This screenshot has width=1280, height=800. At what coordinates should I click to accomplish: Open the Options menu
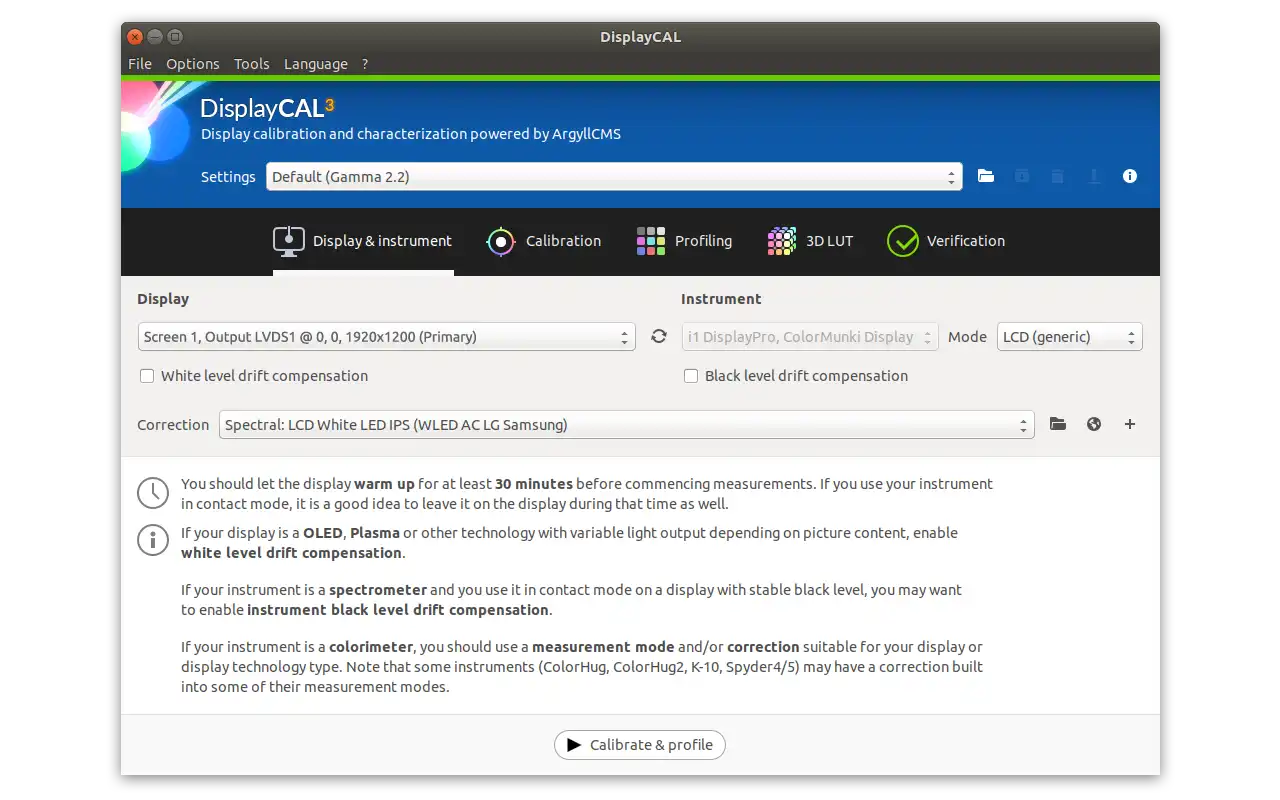tap(193, 64)
